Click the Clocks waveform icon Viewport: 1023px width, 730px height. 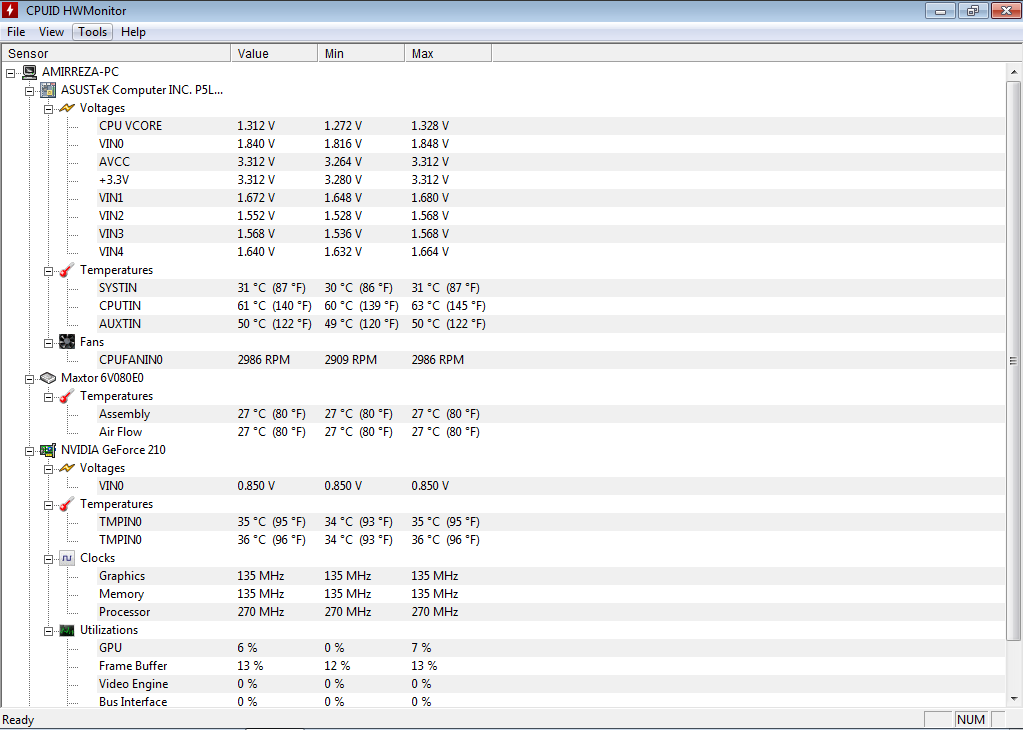67,558
